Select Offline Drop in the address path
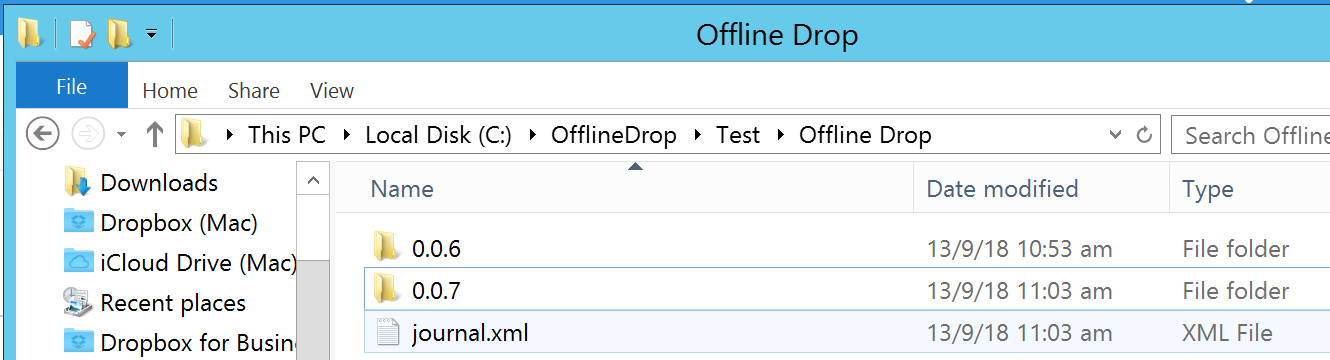 pyautogui.click(x=865, y=135)
